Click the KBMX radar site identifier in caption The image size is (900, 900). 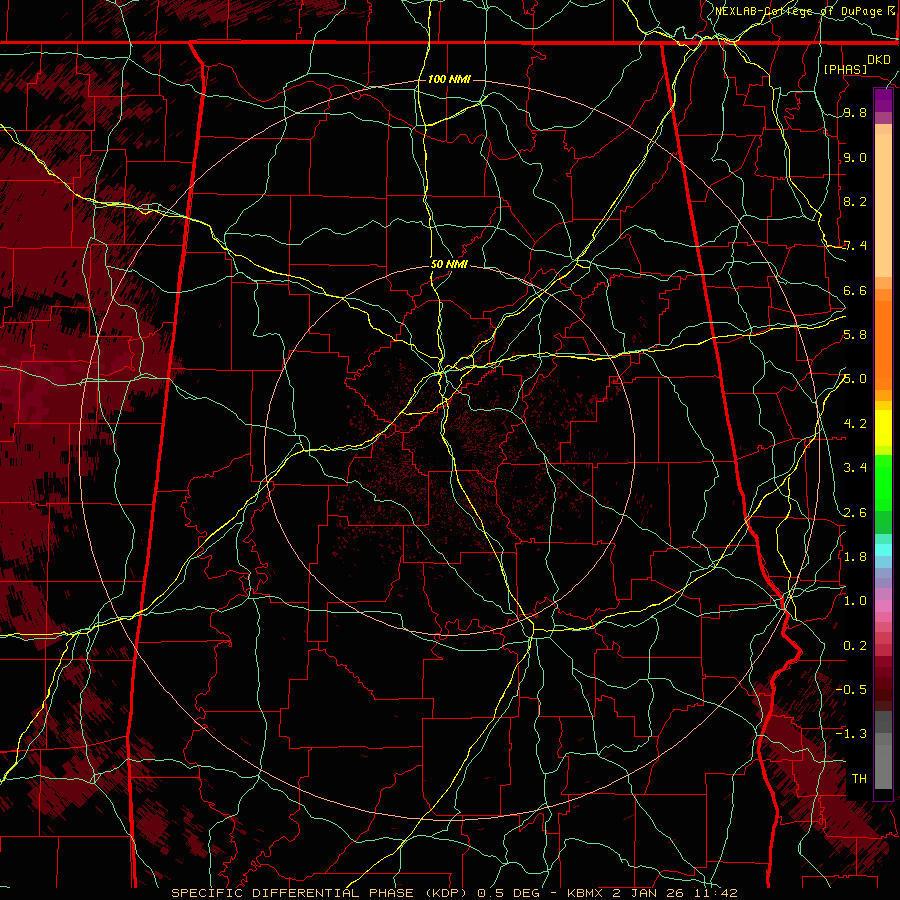pos(584,893)
